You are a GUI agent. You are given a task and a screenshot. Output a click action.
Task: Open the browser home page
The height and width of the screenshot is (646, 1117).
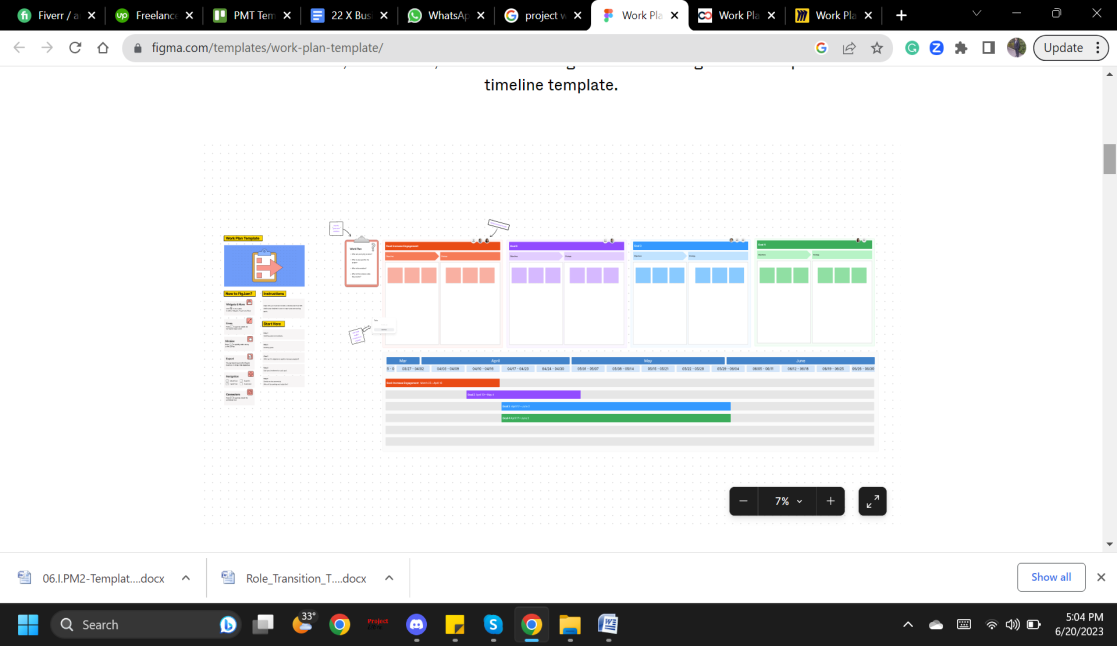[103, 48]
